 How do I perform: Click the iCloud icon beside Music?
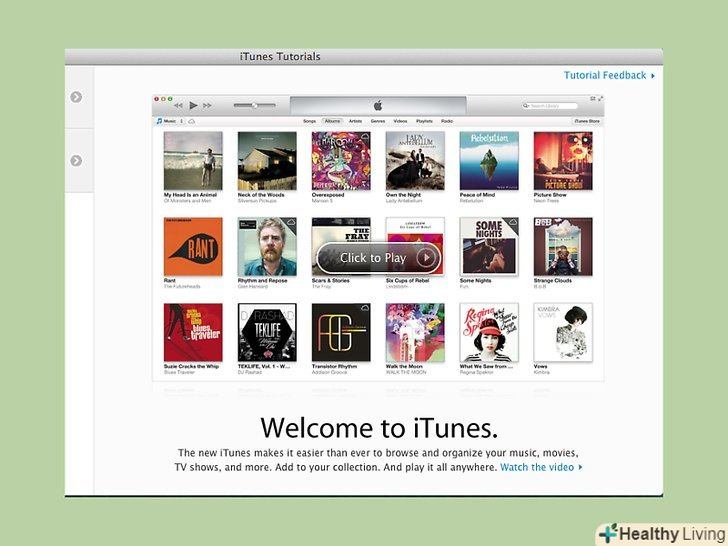191,121
